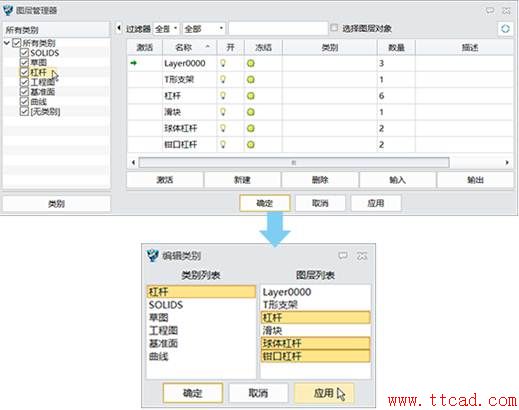
Task: Toggle the 基准面 category checkbox
Action: (x=24, y=92)
